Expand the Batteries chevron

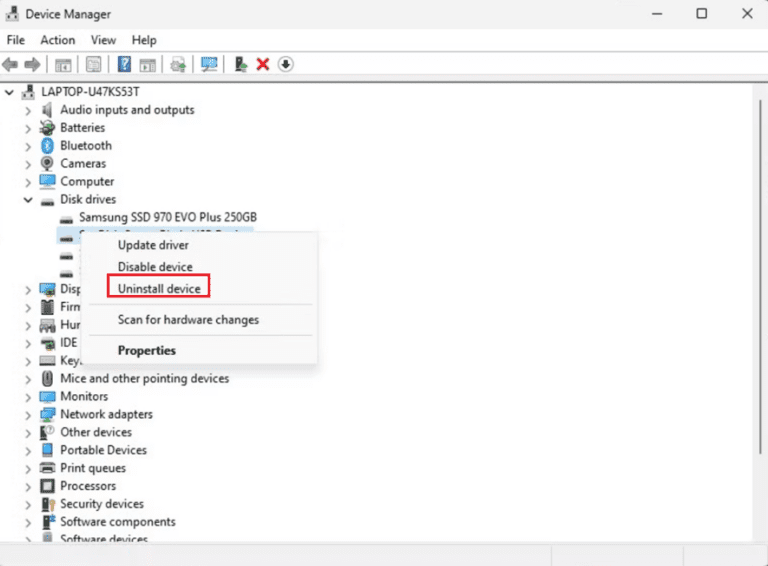[28, 129]
